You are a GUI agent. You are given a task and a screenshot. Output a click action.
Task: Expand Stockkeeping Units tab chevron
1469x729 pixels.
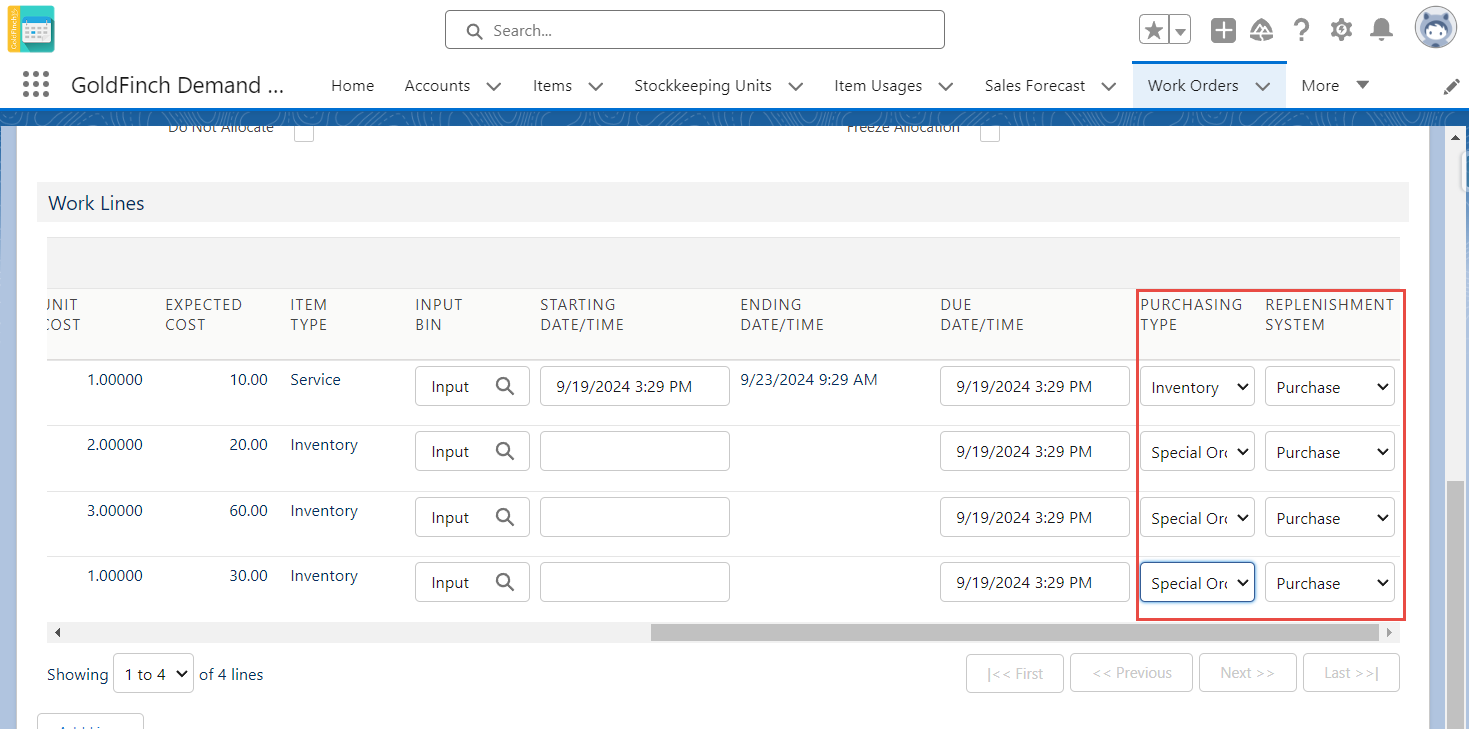pyautogui.click(x=796, y=86)
